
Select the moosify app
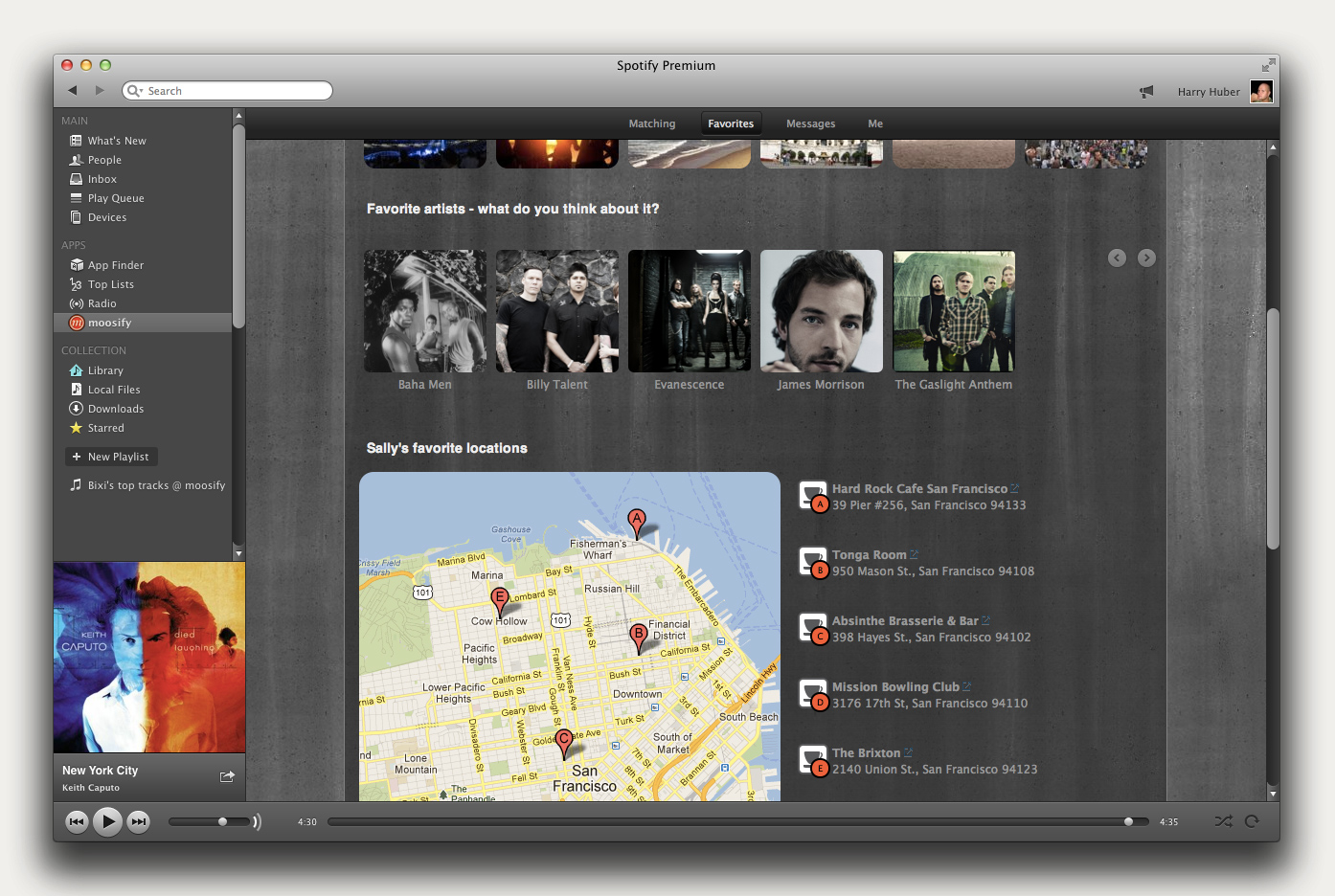click(143, 323)
